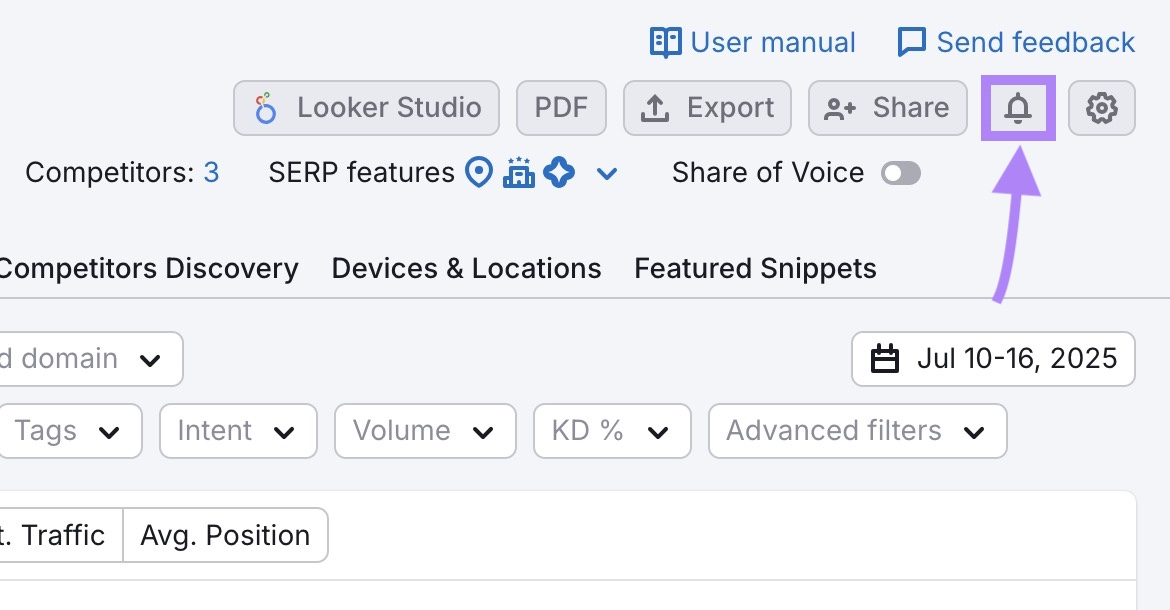Expand the SERP features chevron

point(606,173)
